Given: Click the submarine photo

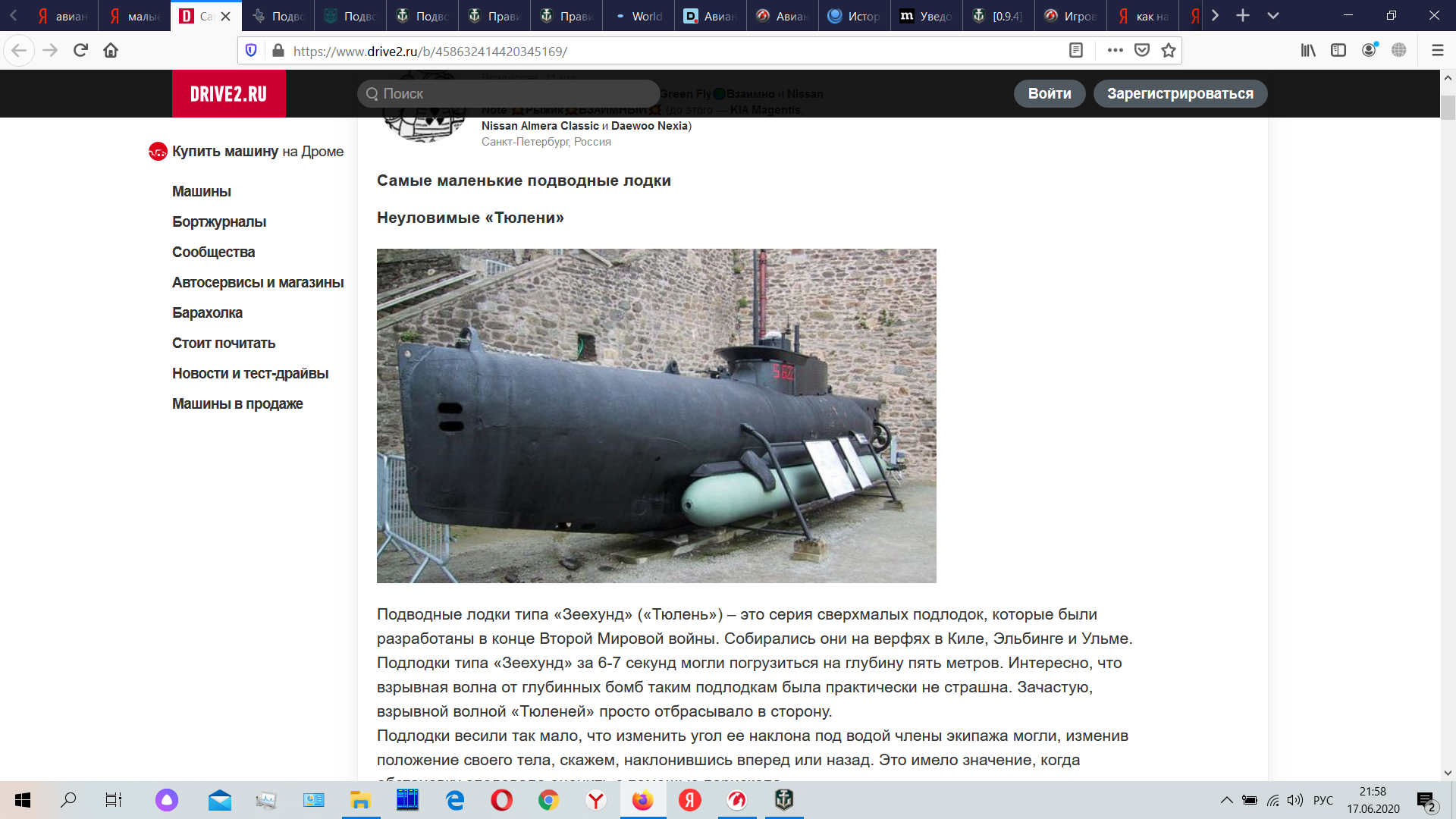Looking at the screenshot, I should pos(656,416).
